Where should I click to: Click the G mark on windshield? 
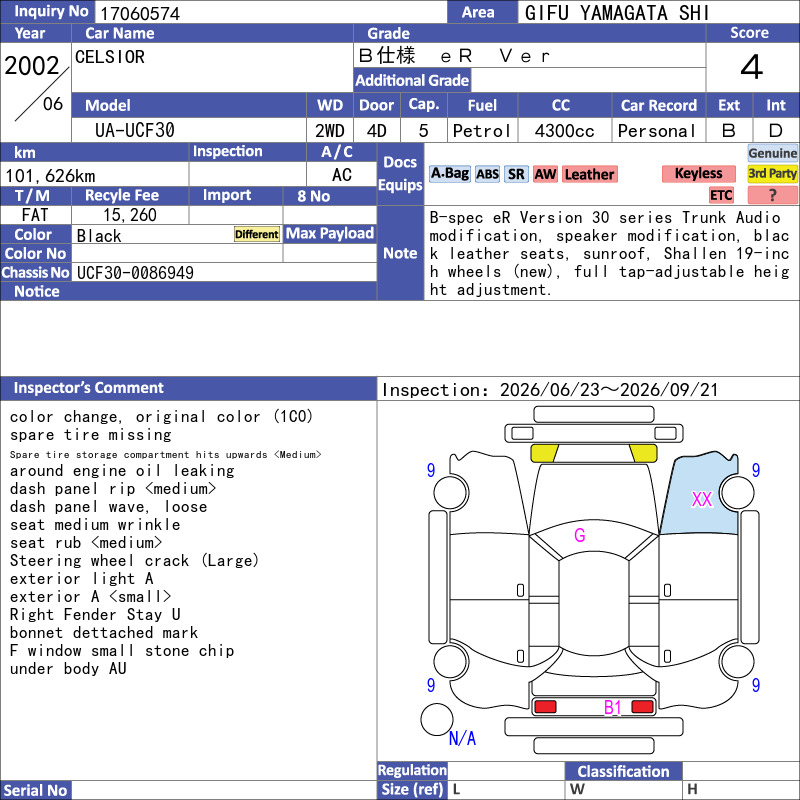coord(580,535)
